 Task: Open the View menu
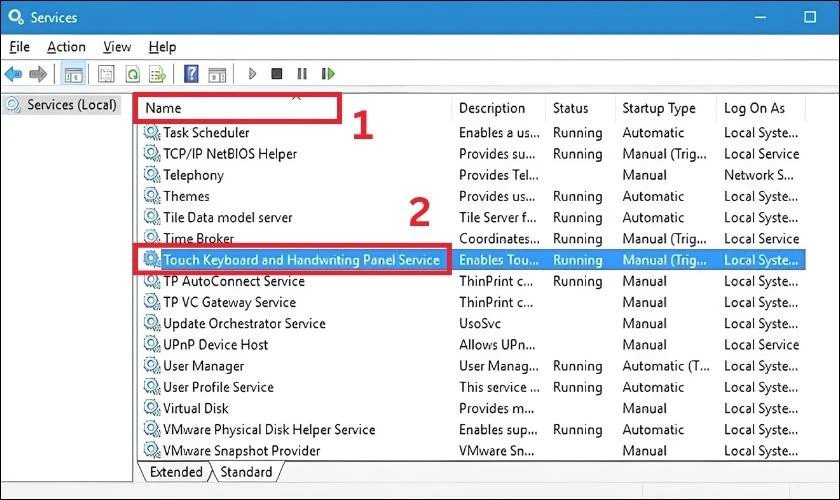coord(117,47)
